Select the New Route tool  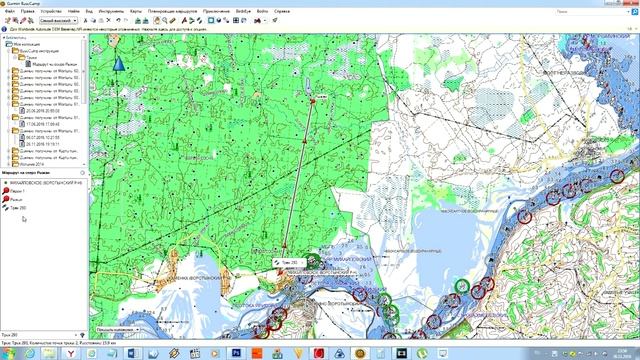pyautogui.click(x=192, y=20)
